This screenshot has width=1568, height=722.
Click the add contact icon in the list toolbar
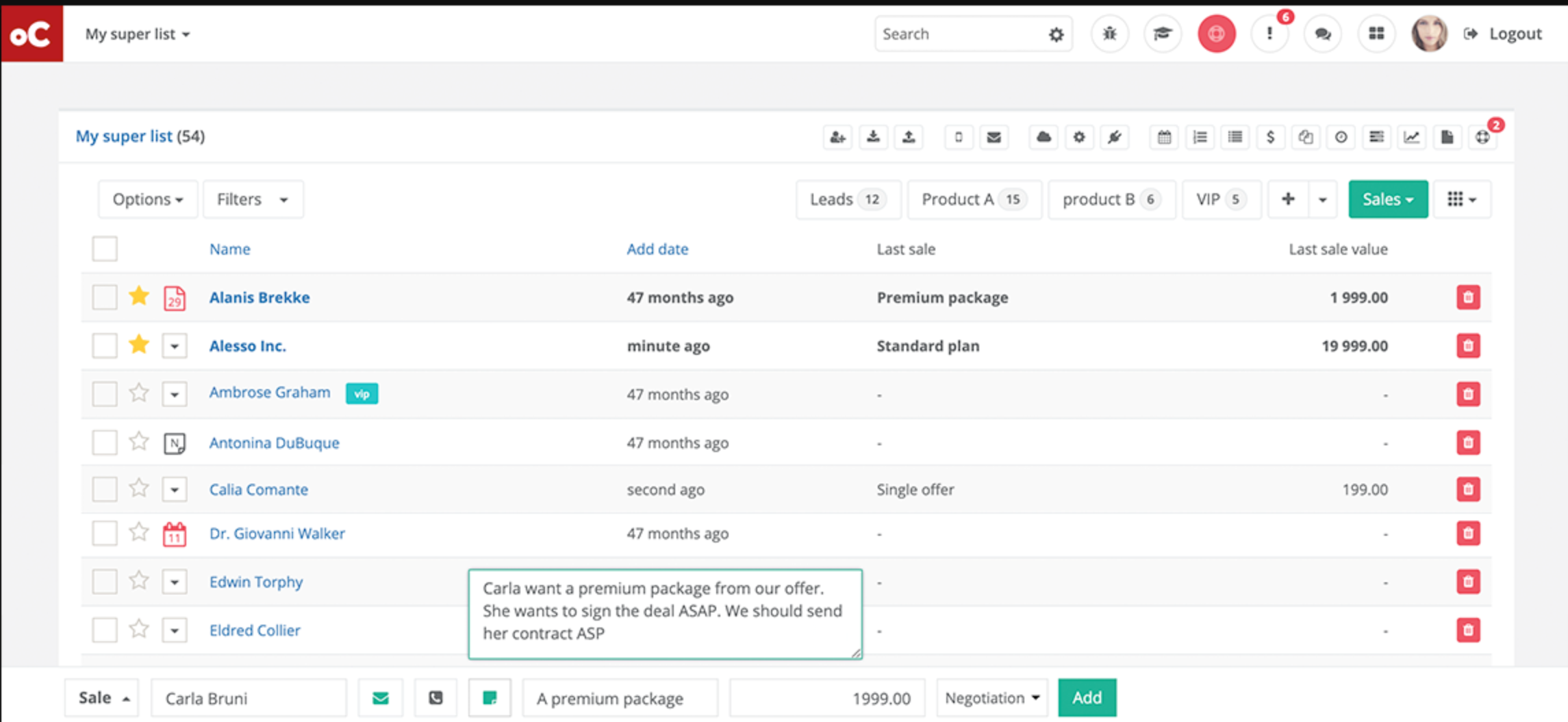(837, 137)
